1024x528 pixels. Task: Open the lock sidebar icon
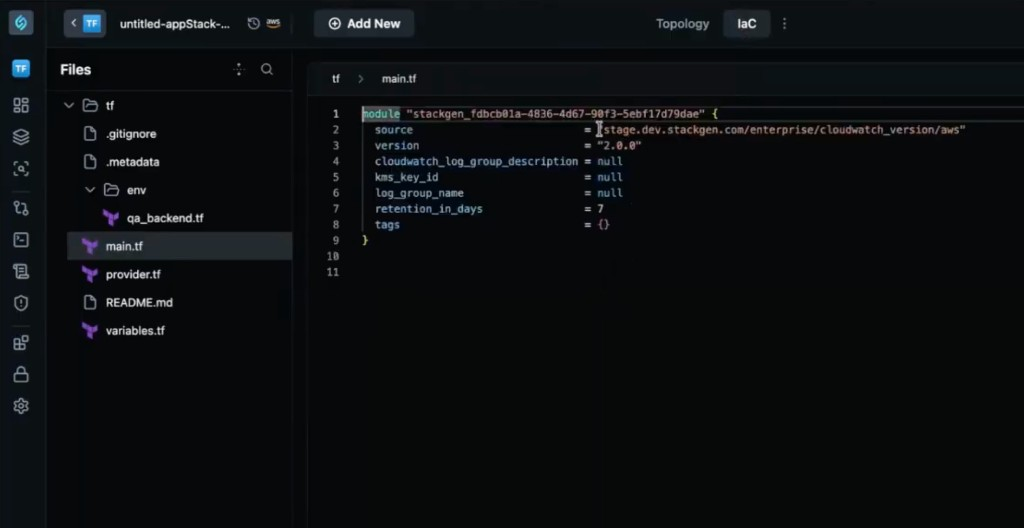pyautogui.click(x=21, y=374)
